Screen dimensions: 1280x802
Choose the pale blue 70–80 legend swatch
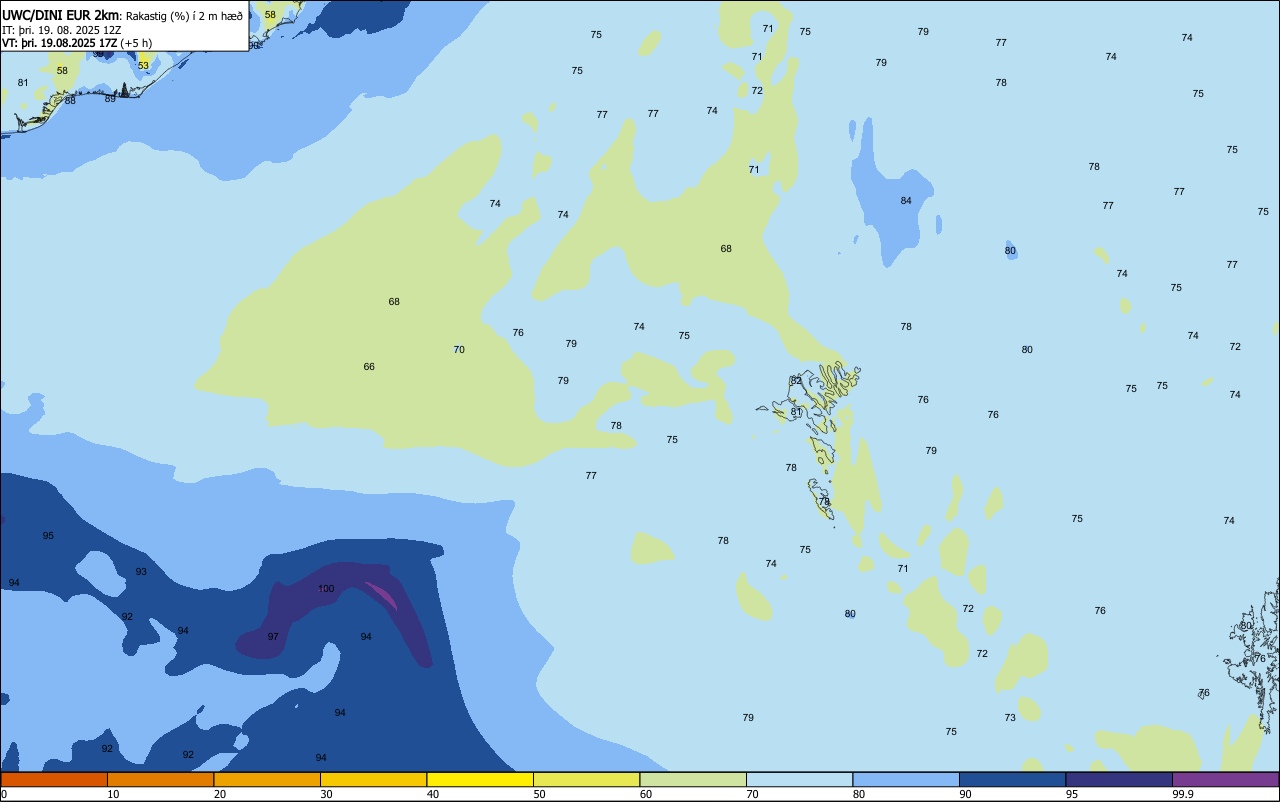(x=799, y=779)
